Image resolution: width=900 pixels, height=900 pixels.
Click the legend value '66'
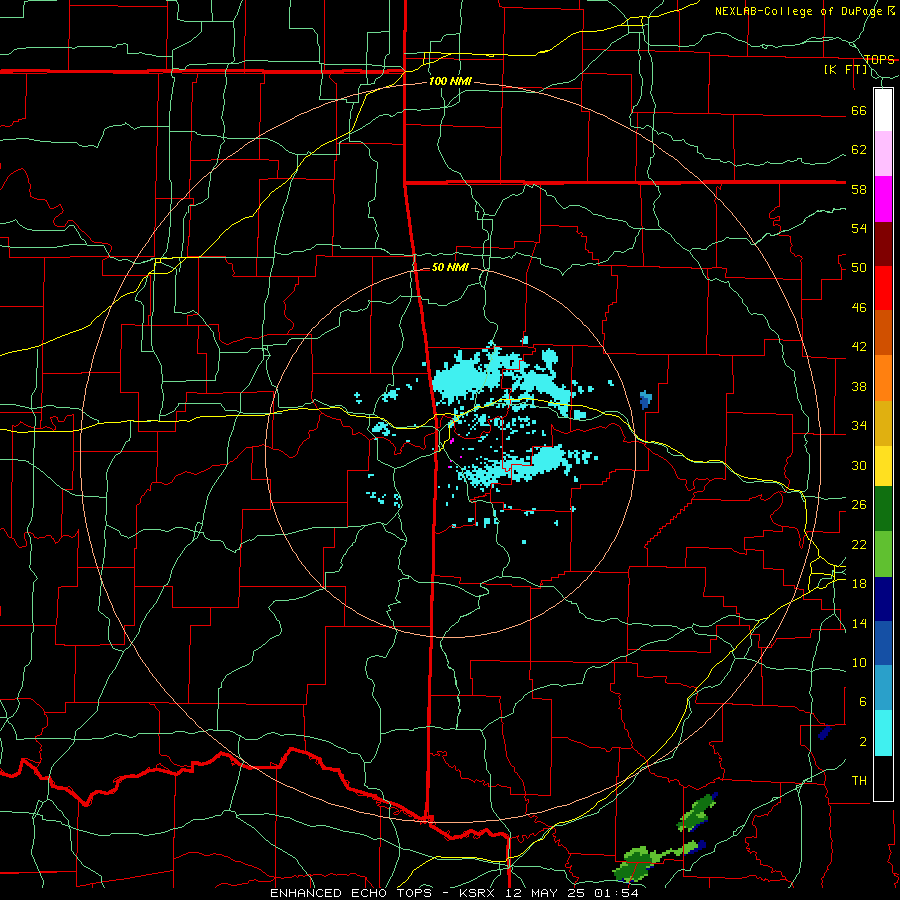tap(859, 110)
